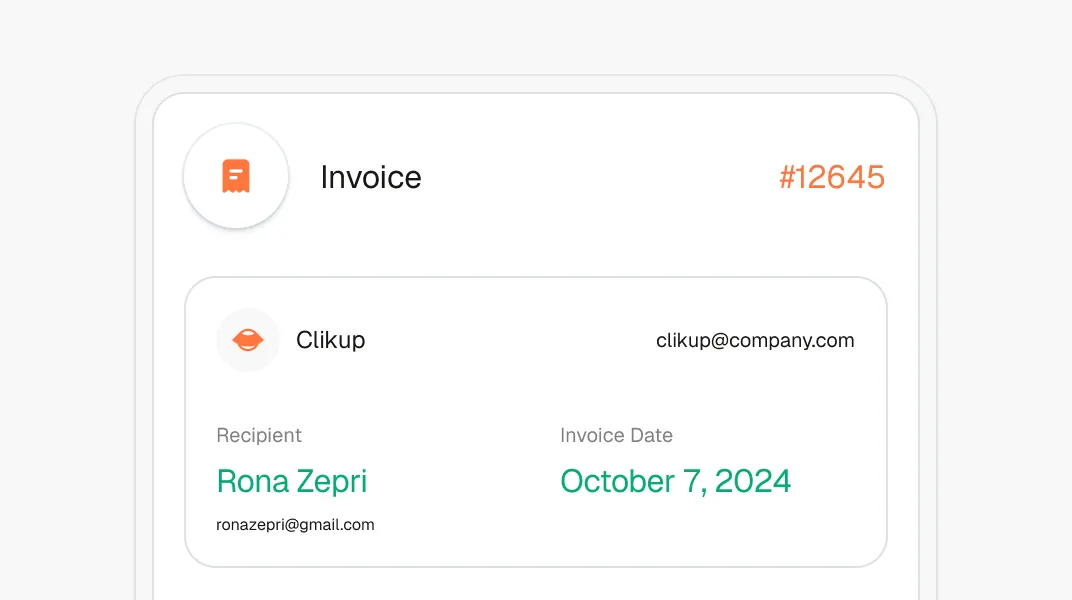1072x600 pixels.
Task: Select the Invoice heading text
Action: click(371, 177)
